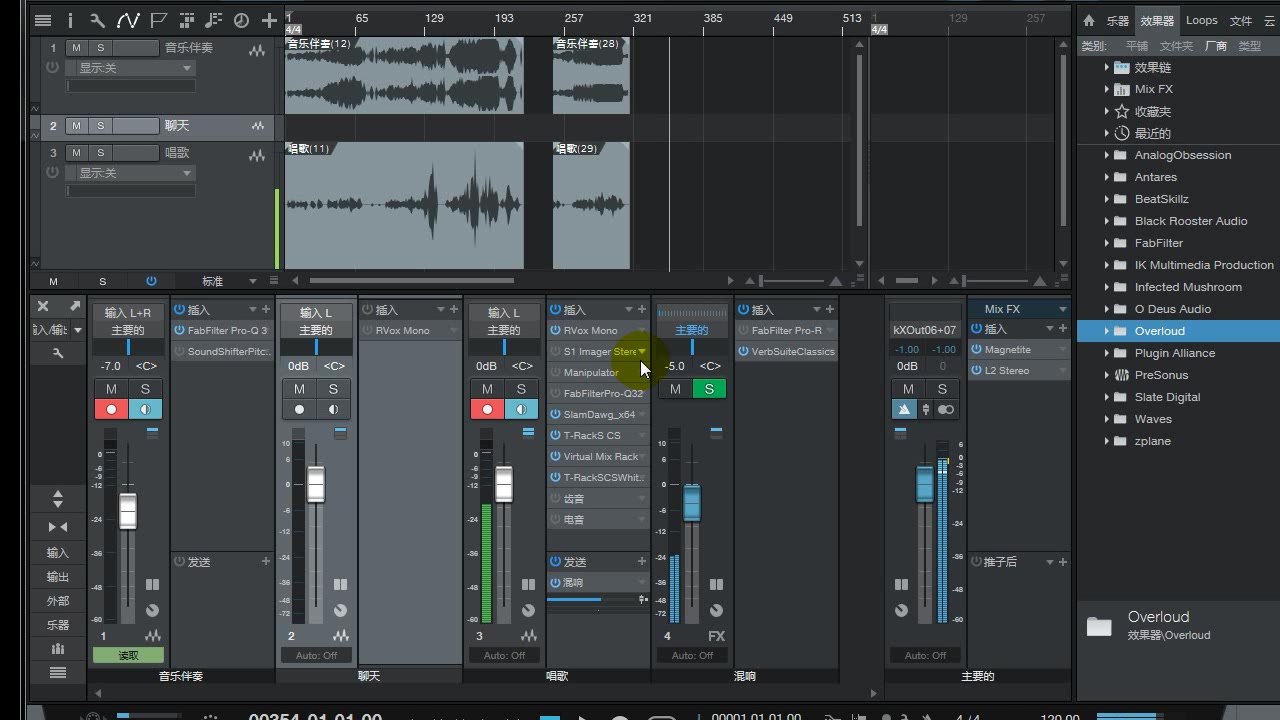Sort the browser by 平铺

point(1137,46)
